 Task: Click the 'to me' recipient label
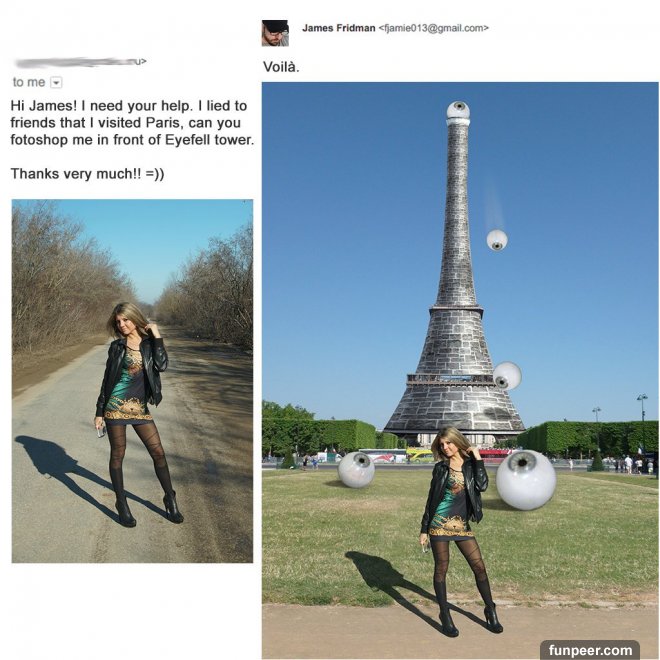tap(29, 82)
